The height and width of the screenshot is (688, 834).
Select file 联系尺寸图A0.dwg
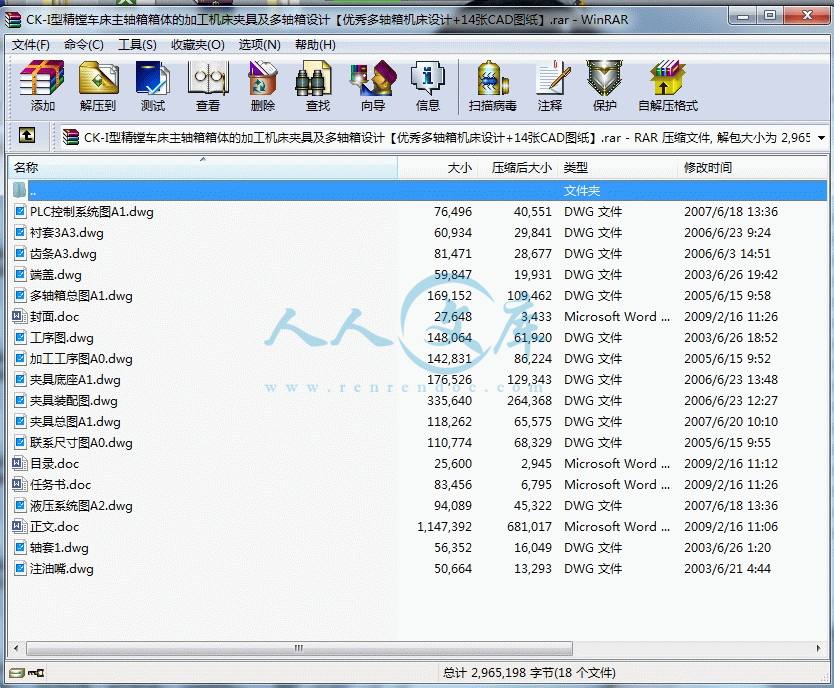click(x=81, y=443)
